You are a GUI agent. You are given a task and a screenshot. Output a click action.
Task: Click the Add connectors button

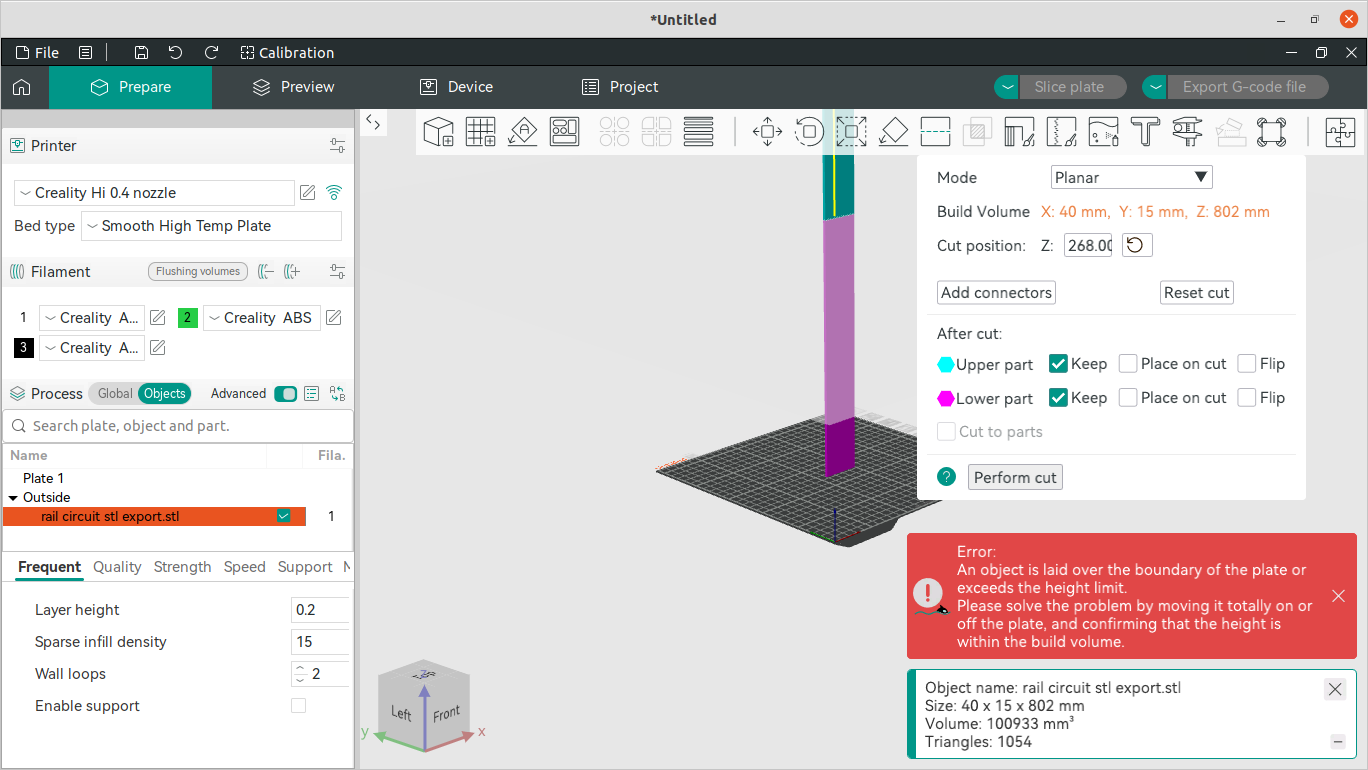[997, 293]
